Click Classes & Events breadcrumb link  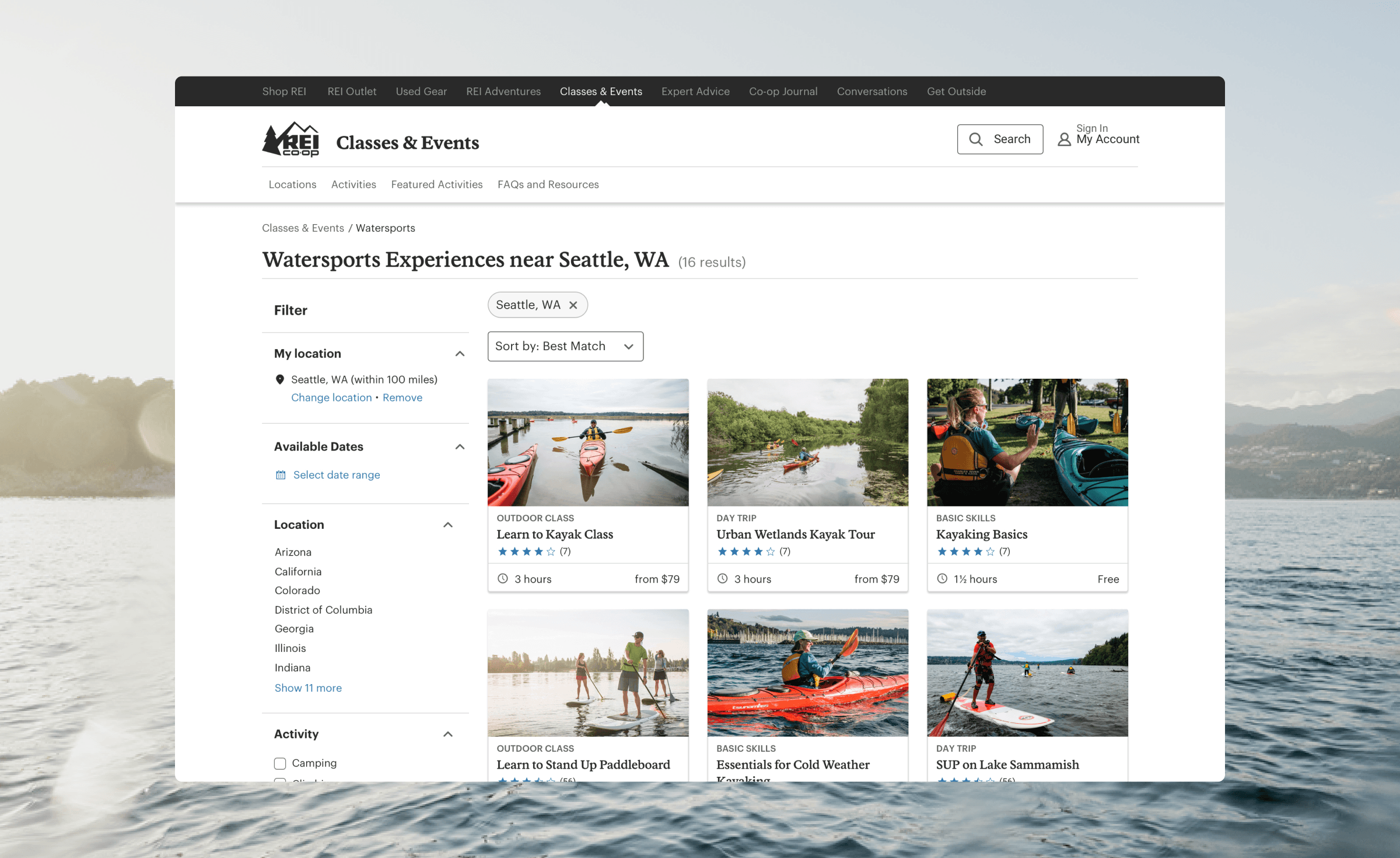pyautogui.click(x=303, y=228)
